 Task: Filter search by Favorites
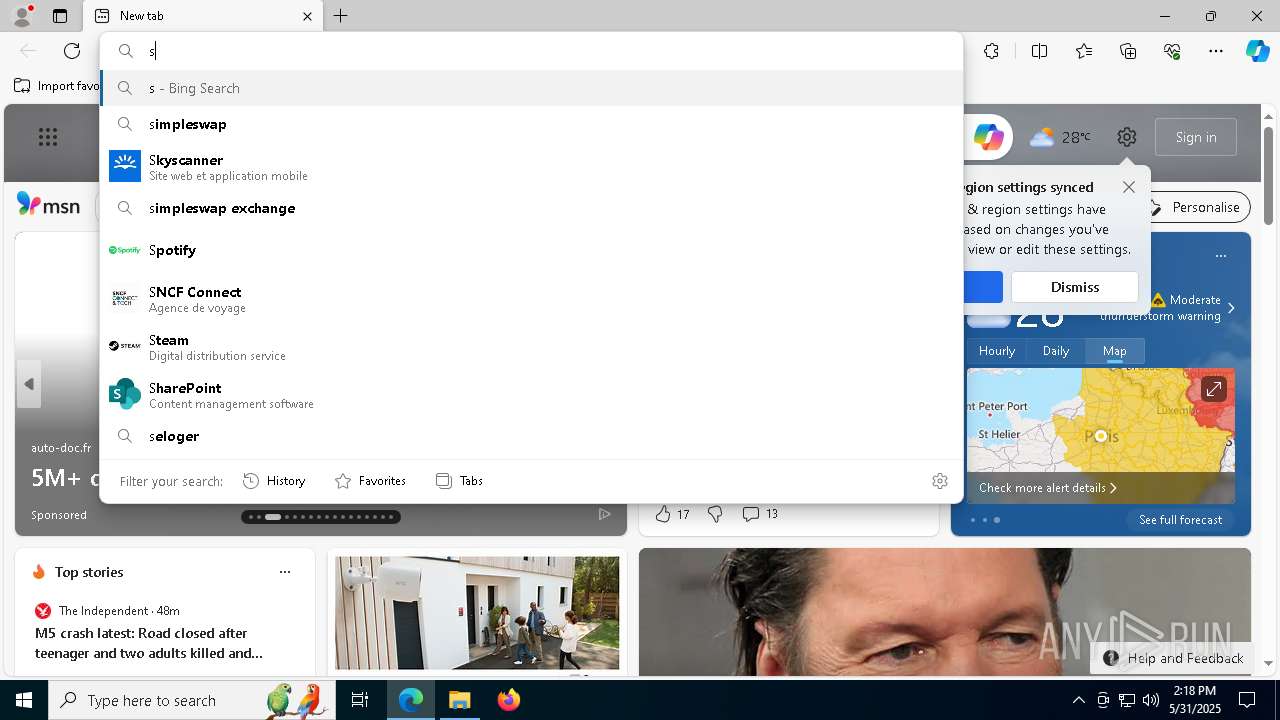[370, 481]
